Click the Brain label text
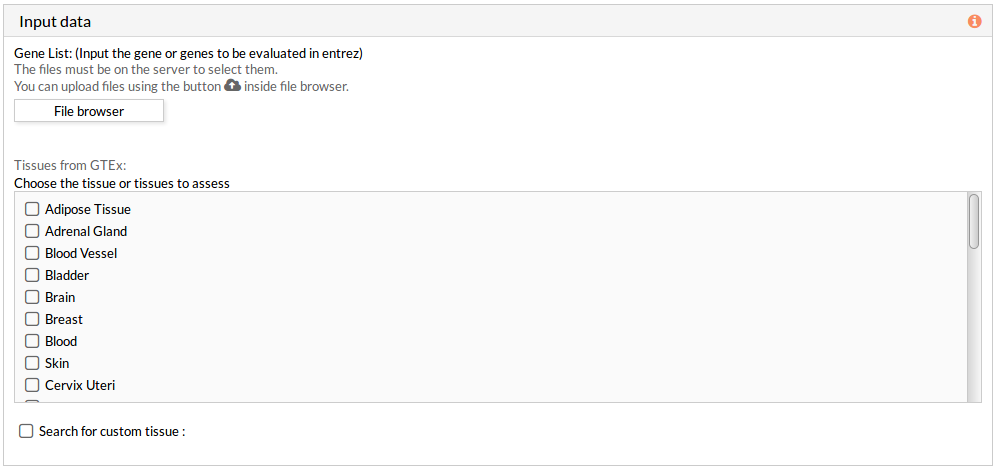996x469 pixels. coord(60,297)
